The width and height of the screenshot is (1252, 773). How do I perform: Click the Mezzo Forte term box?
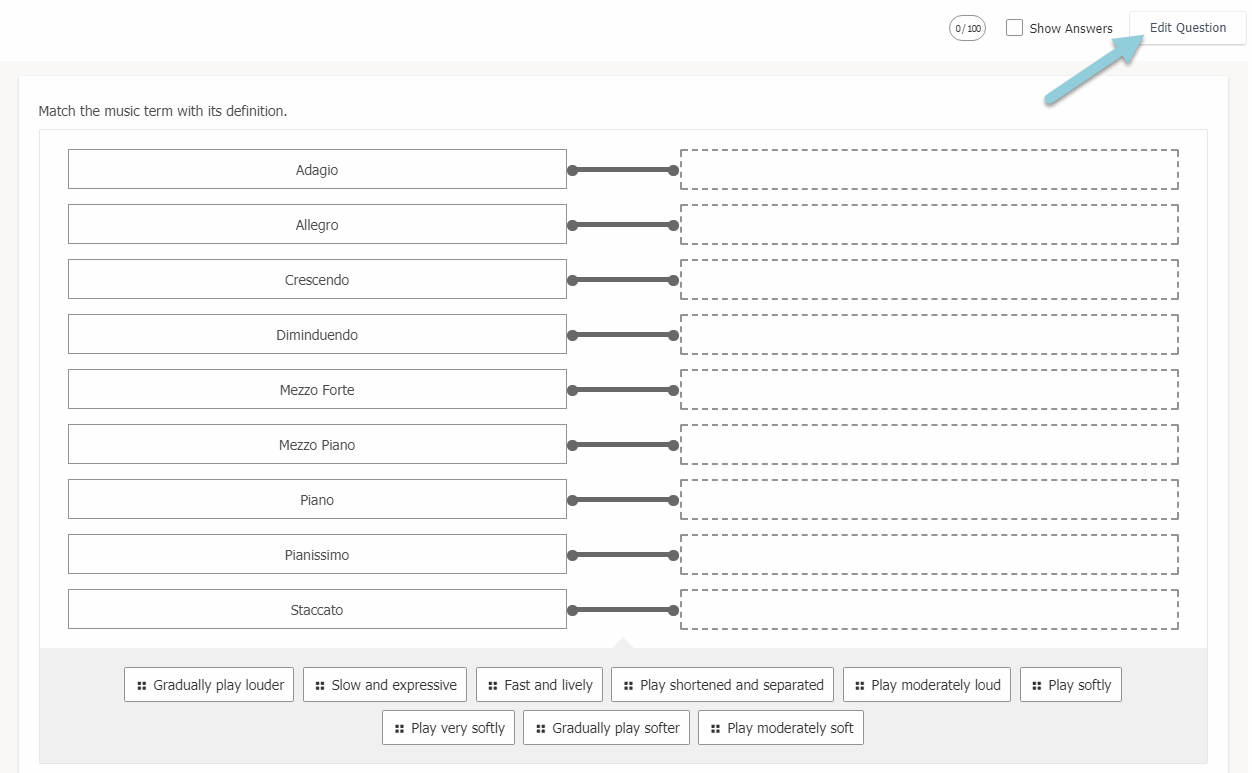(317, 390)
